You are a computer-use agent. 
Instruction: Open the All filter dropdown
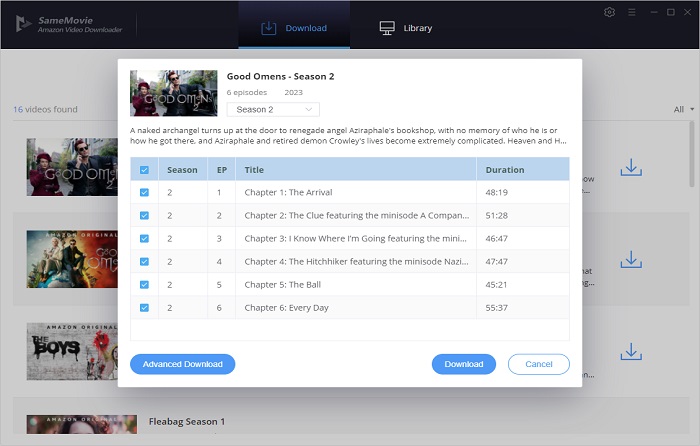click(x=683, y=109)
